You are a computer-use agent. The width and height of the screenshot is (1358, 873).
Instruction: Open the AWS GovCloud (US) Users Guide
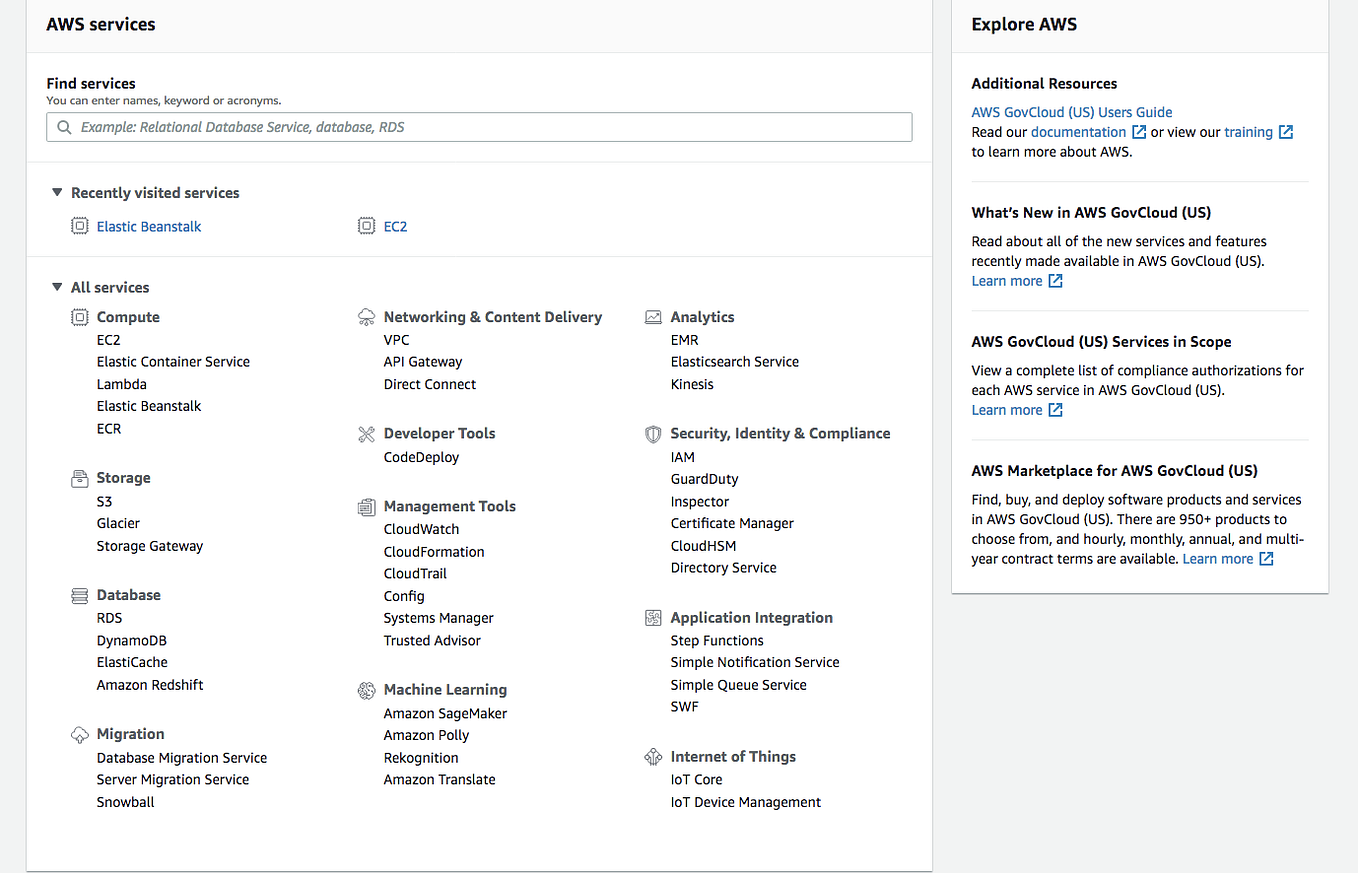1072,112
